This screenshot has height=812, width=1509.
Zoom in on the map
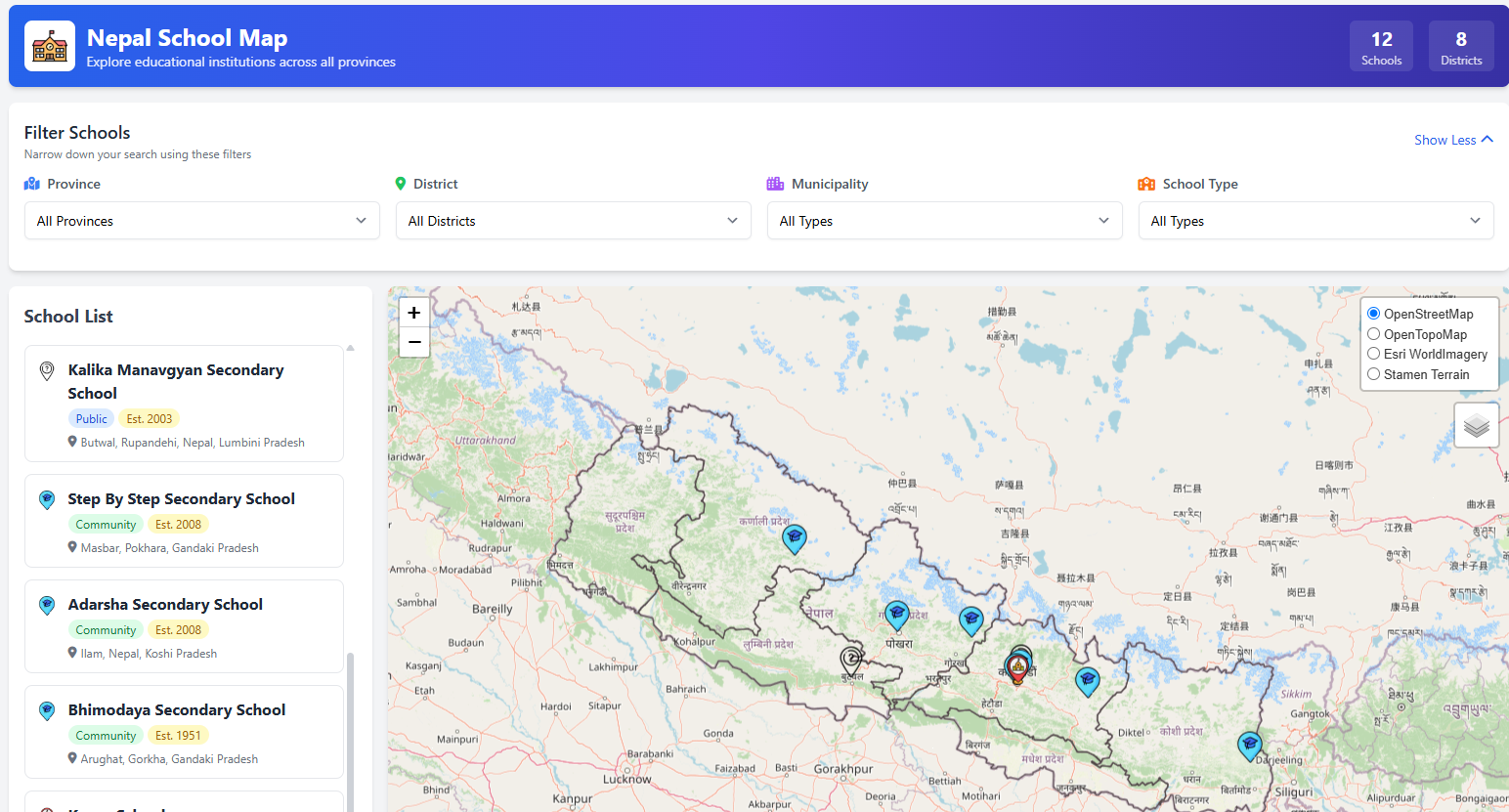tap(414, 313)
